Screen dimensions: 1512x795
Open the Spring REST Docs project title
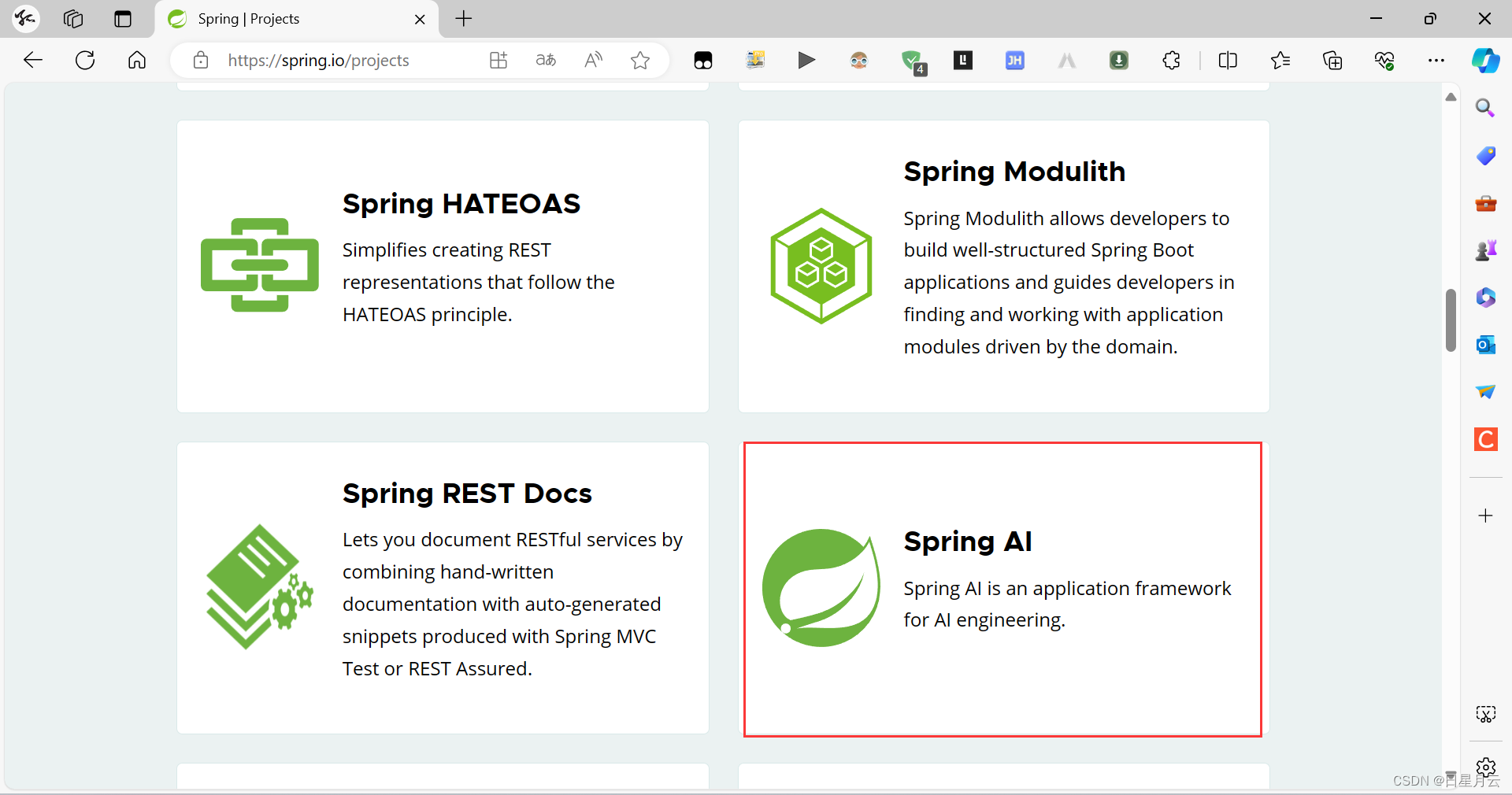[x=467, y=494]
